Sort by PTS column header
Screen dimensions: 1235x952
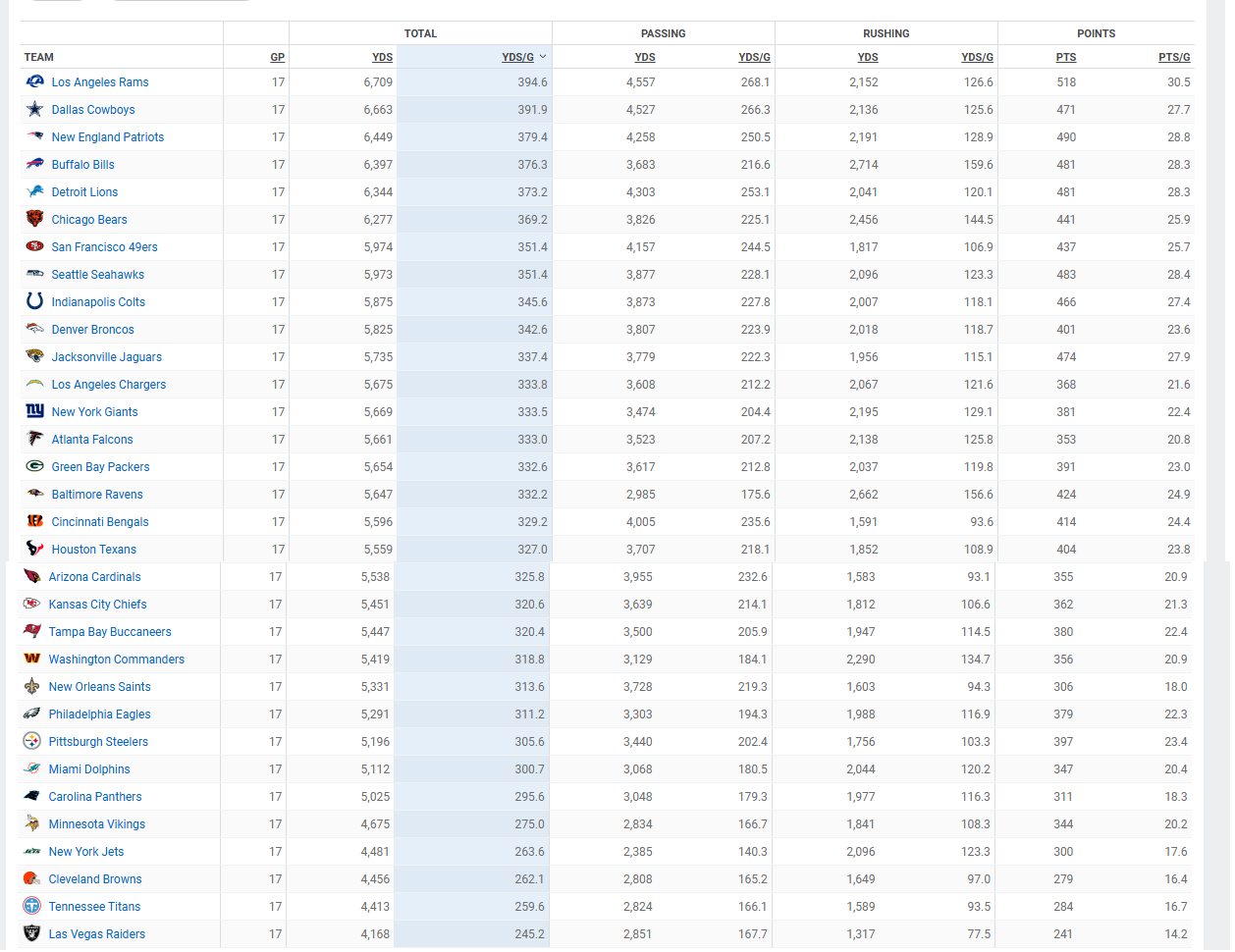click(x=1066, y=57)
